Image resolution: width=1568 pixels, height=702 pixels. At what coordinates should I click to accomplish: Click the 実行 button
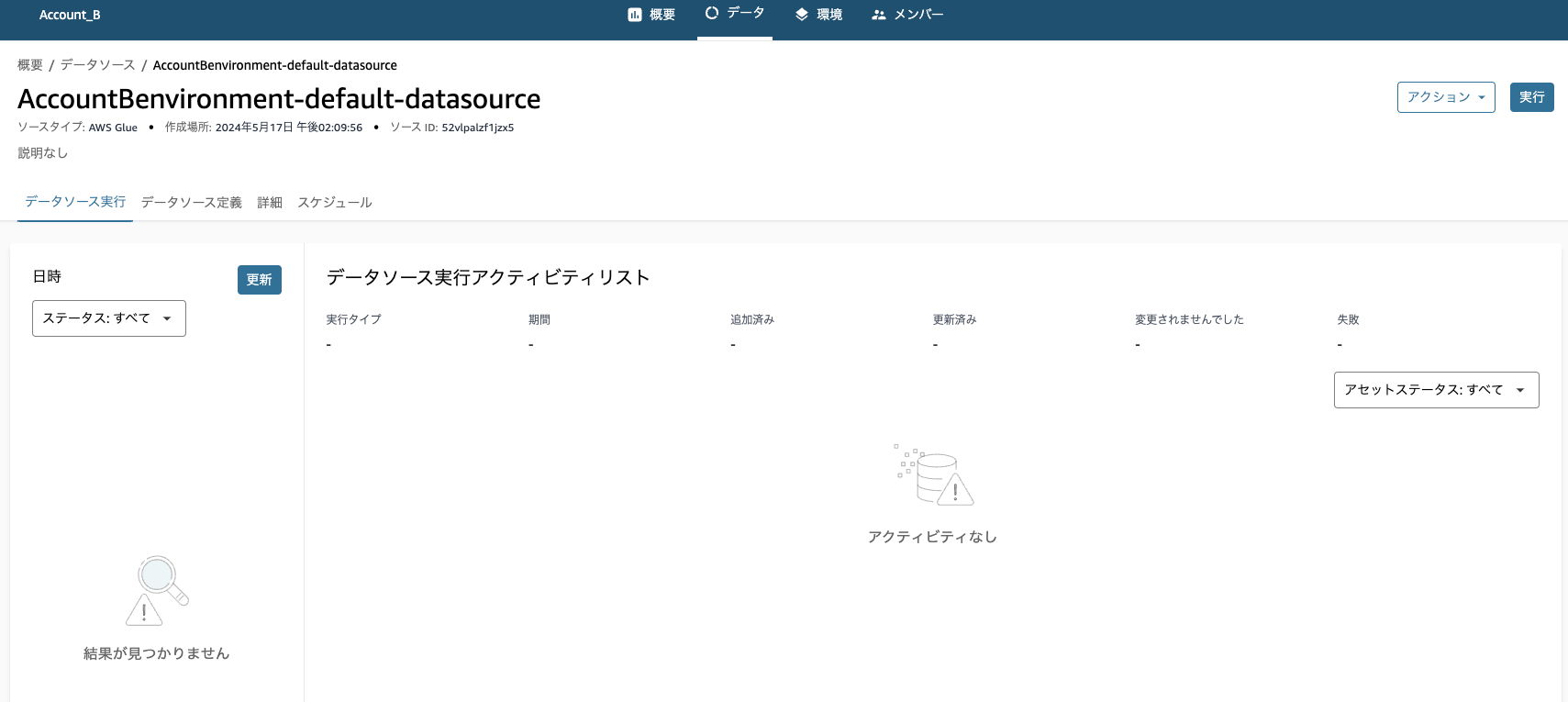1532,97
